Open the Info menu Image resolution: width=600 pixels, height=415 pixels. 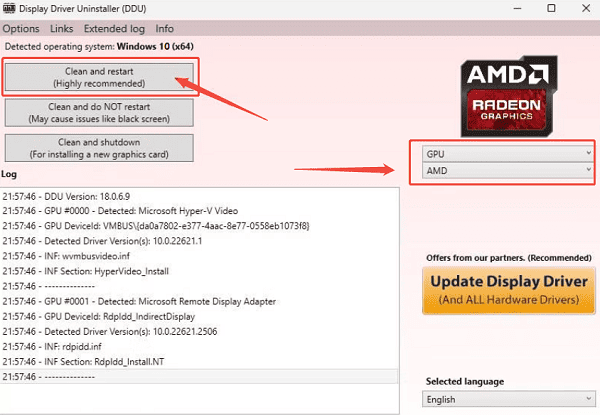(164, 29)
